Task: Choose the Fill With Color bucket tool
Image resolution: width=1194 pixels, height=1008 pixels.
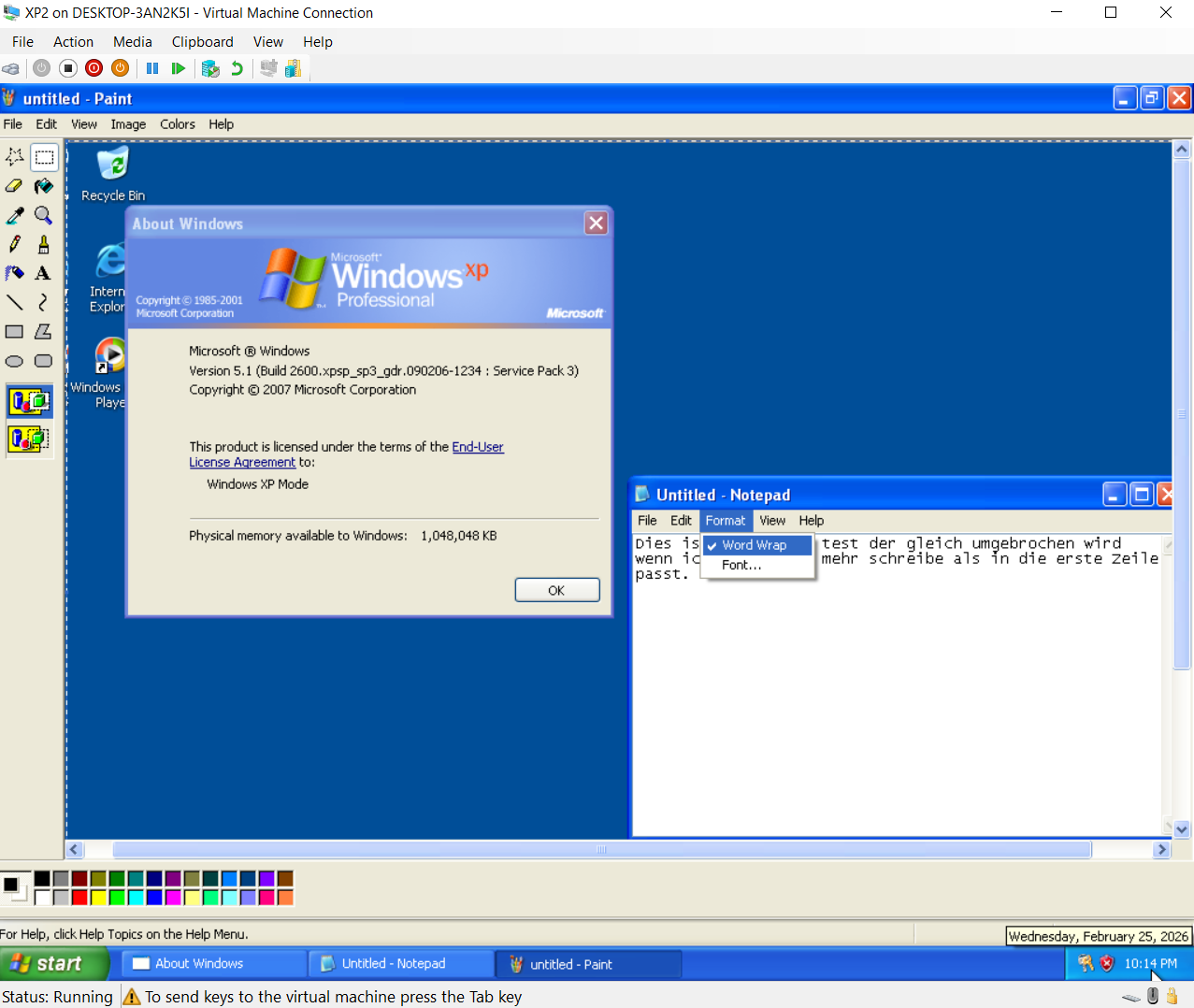Action: click(x=44, y=186)
